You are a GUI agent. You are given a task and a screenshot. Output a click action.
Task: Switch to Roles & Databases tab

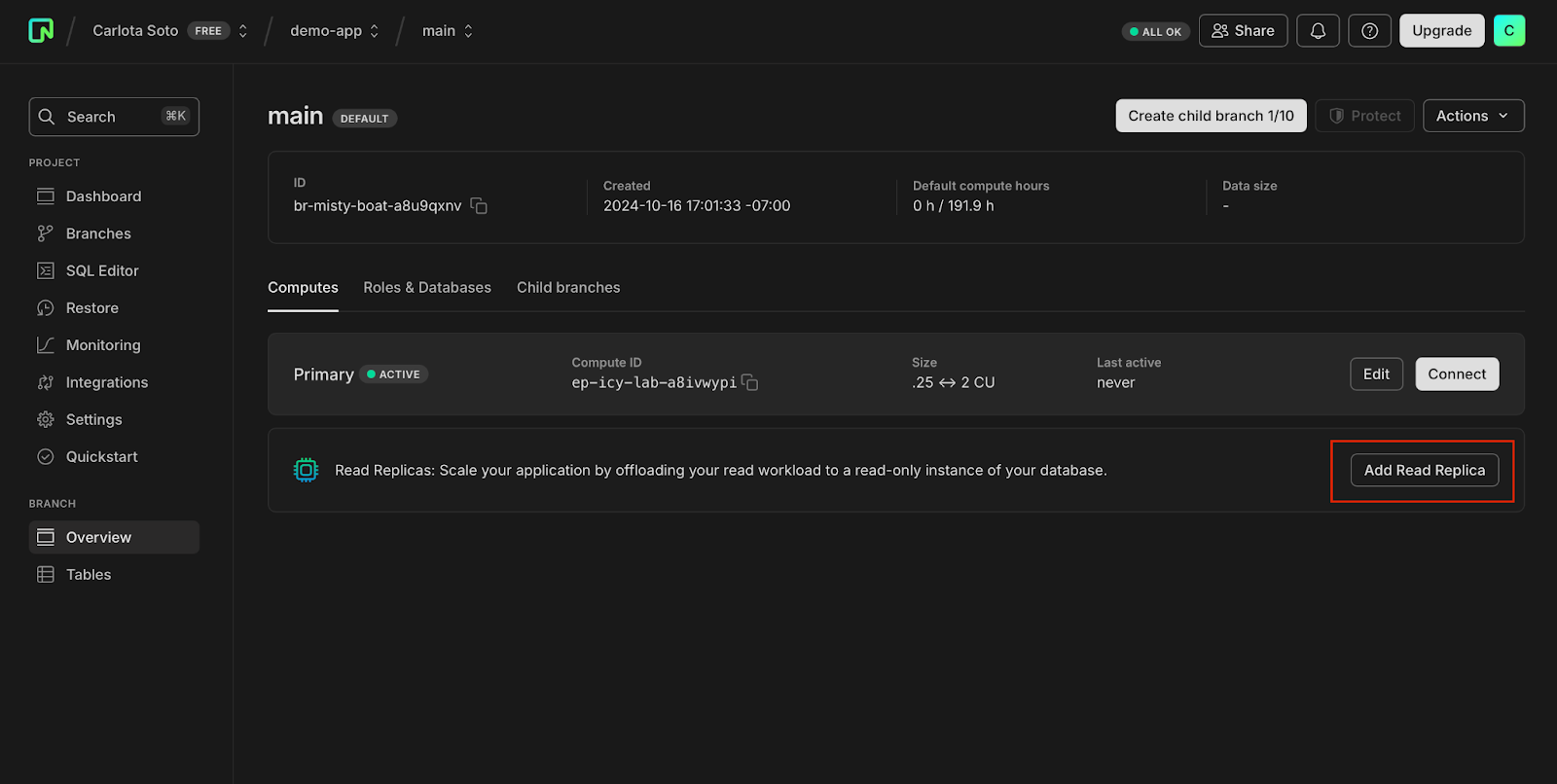coord(427,288)
